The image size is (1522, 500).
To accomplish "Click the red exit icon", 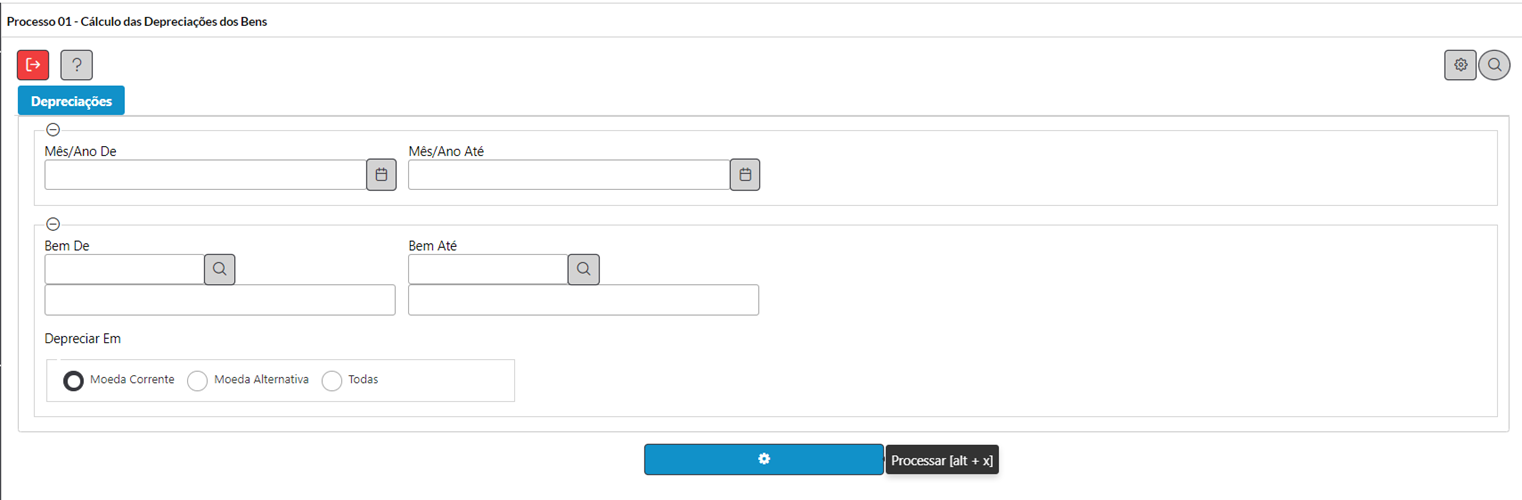I will (33, 65).
